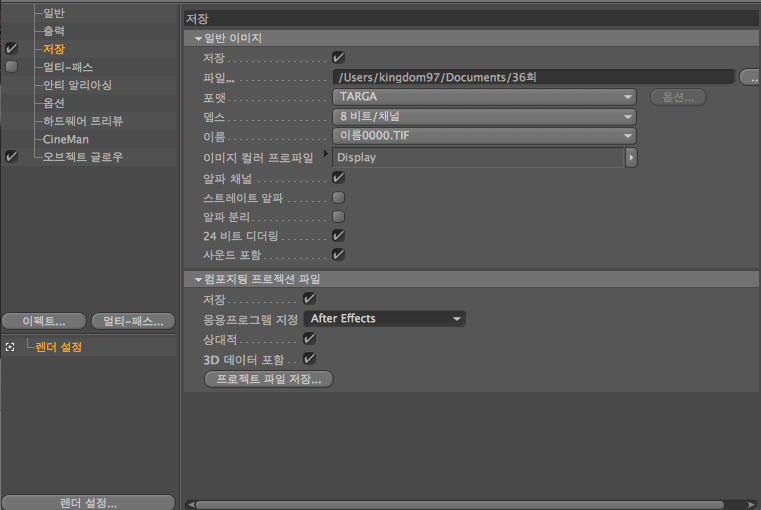Viewport: 761px width, 510px height.
Task: Click the render setting icon beside 렌더 설정
Action: pyautogui.click(x=10, y=347)
